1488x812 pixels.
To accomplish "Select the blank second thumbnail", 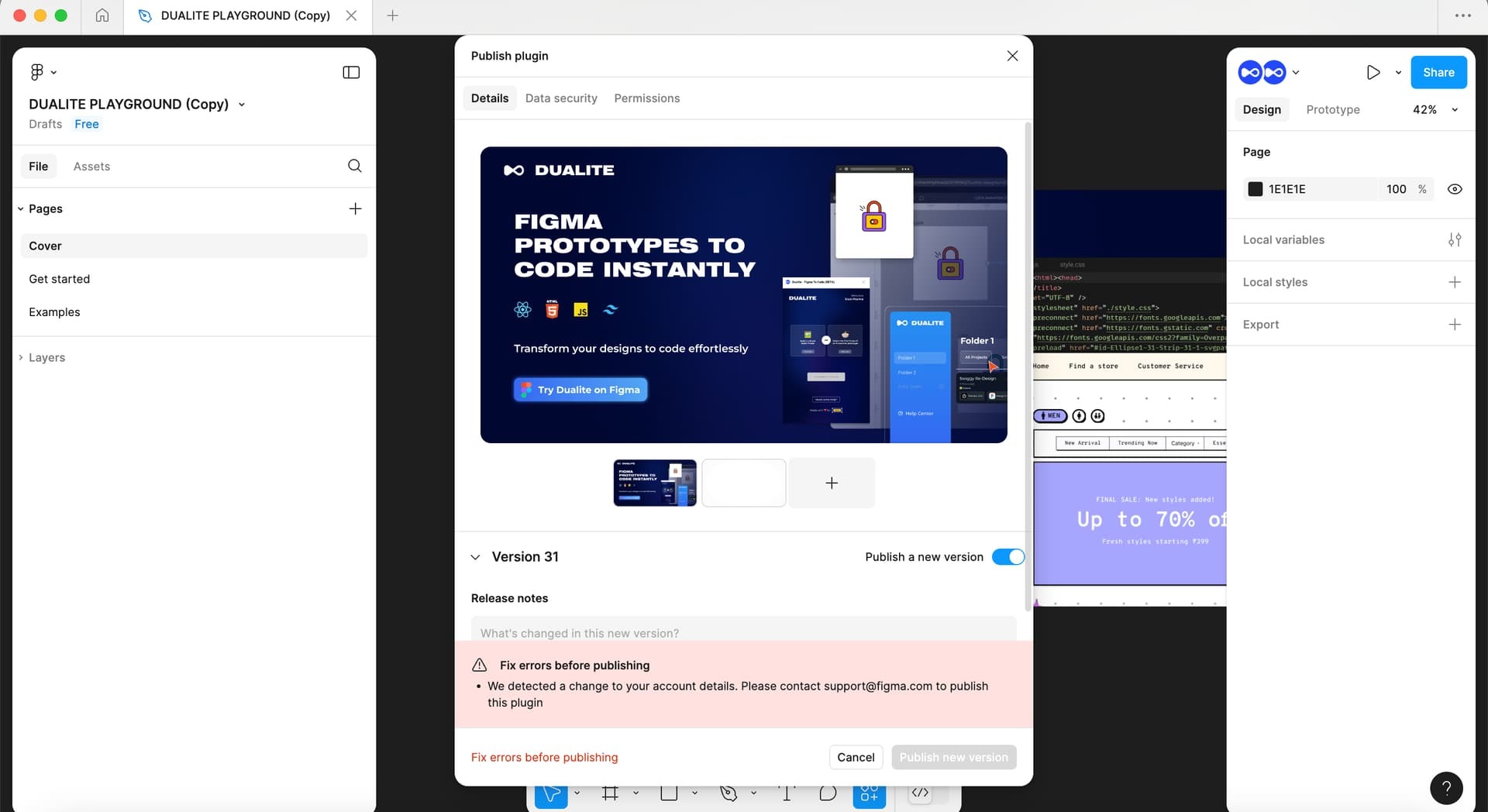I will click(x=743, y=483).
